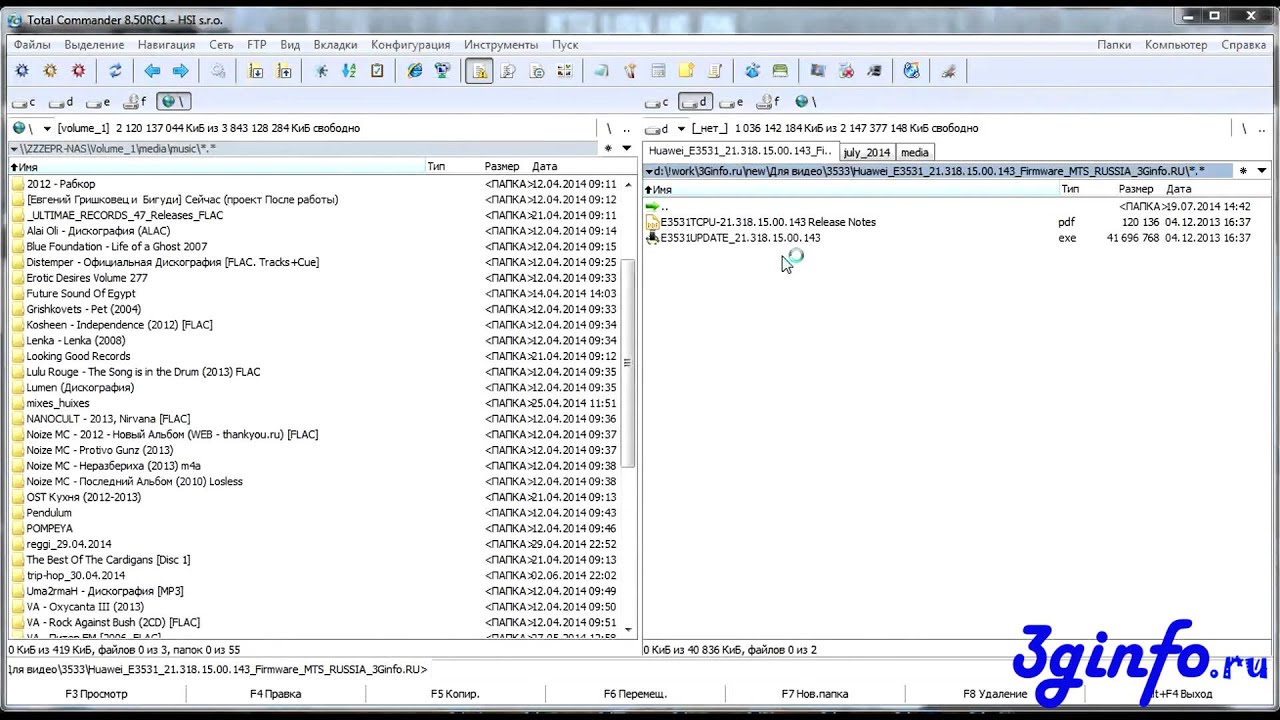Open the Навигация menu
This screenshot has width=1280, height=720.
tap(166, 45)
